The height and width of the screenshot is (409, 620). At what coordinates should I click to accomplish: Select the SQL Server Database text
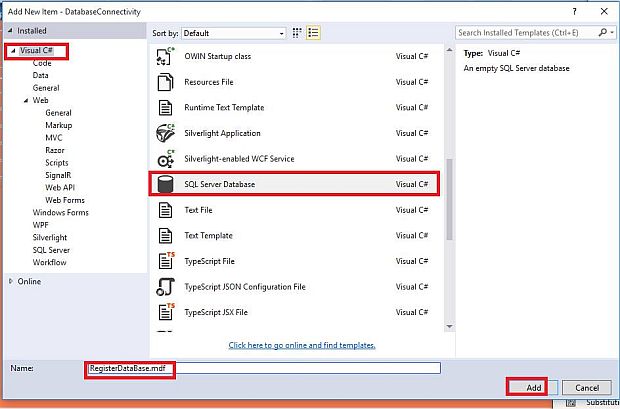(x=219, y=184)
